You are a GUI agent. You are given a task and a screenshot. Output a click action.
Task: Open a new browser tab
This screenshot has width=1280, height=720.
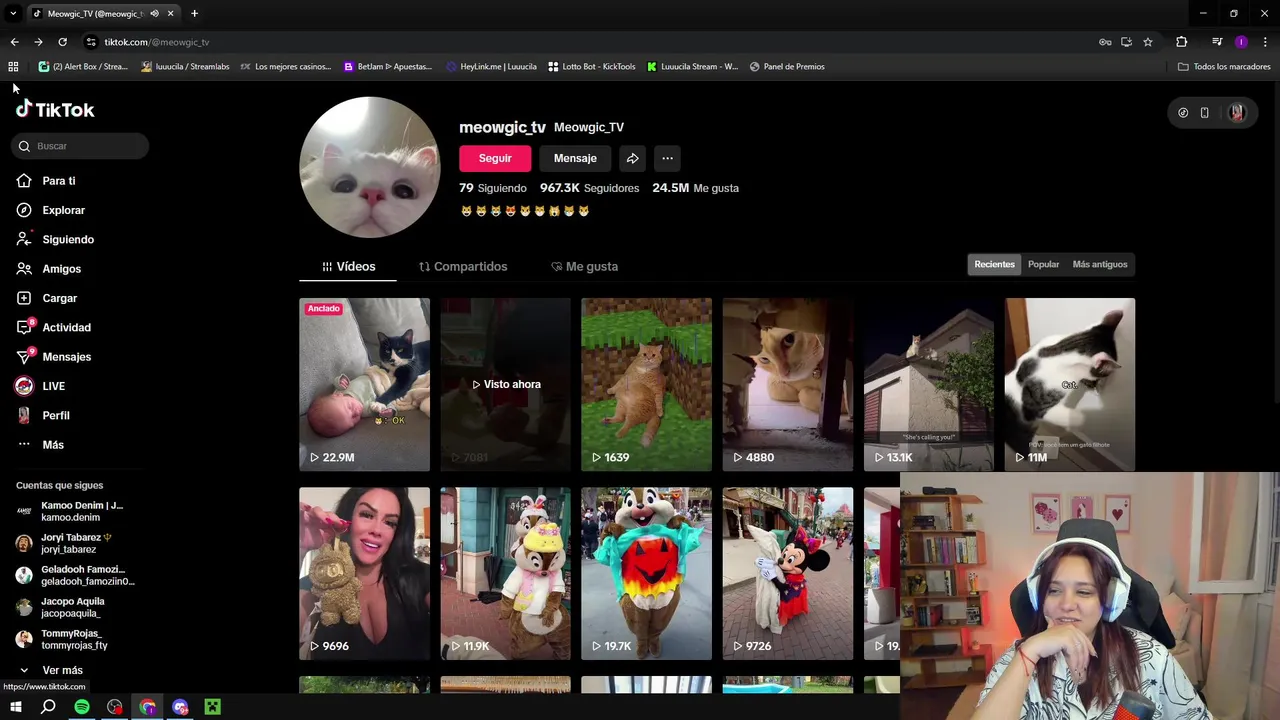pos(194,13)
